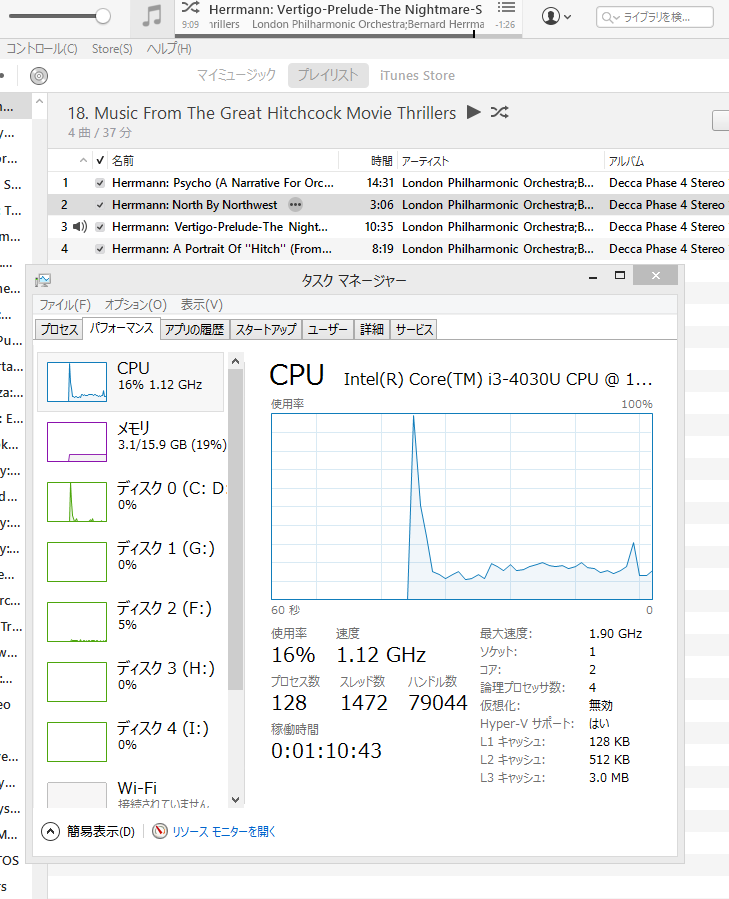Adjust the iTunes volume slider knob
This screenshot has width=729, height=899.
tap(103, 16)
